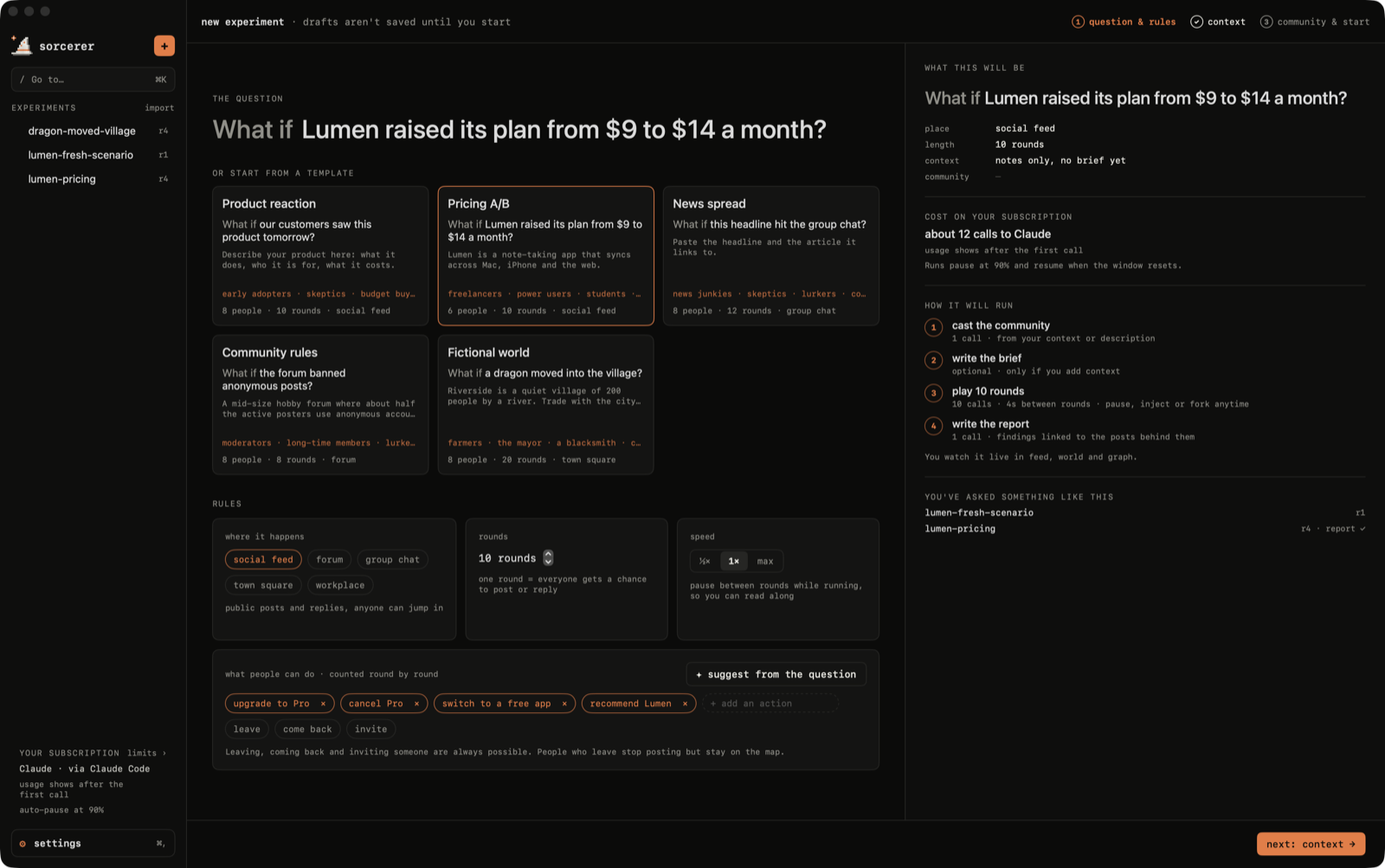Click the sorcerer wizard hat logo
Viewport: 1385px width, 868px height.
tap(22, 45)
